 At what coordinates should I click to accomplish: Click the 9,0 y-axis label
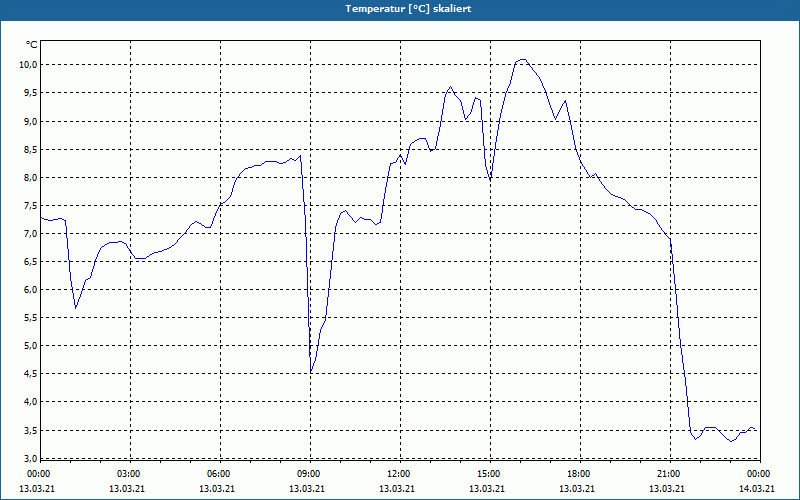pyautogui.click(x=30, y=121)
